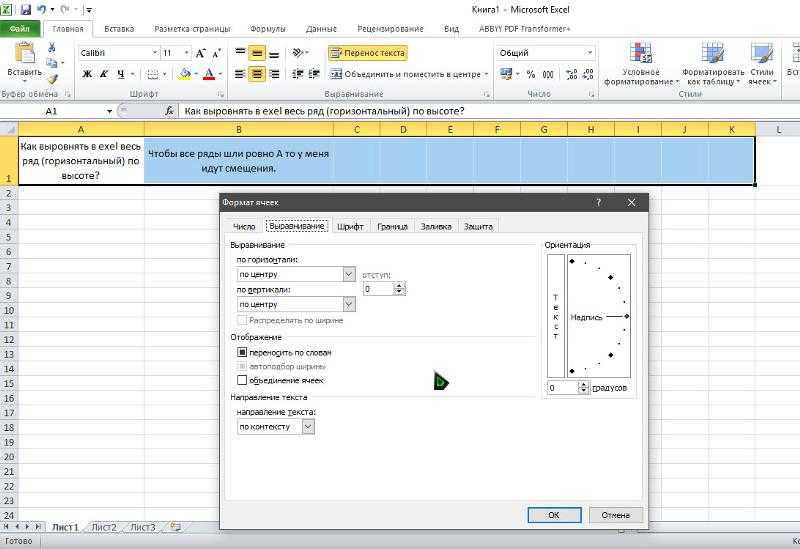Switch to the Данные ribbon tab
This screenshot has height=549, width=800.
tap(321, 29)
